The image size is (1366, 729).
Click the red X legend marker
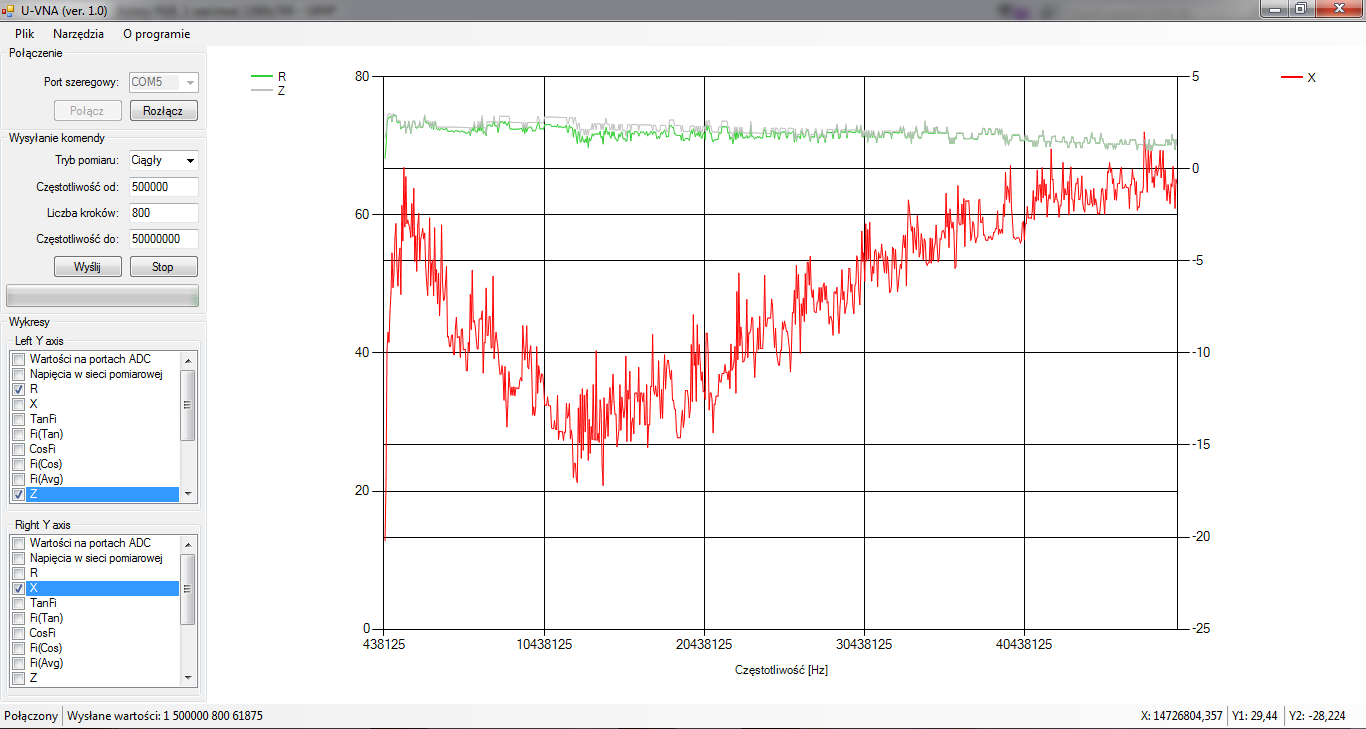point(1291,77)
